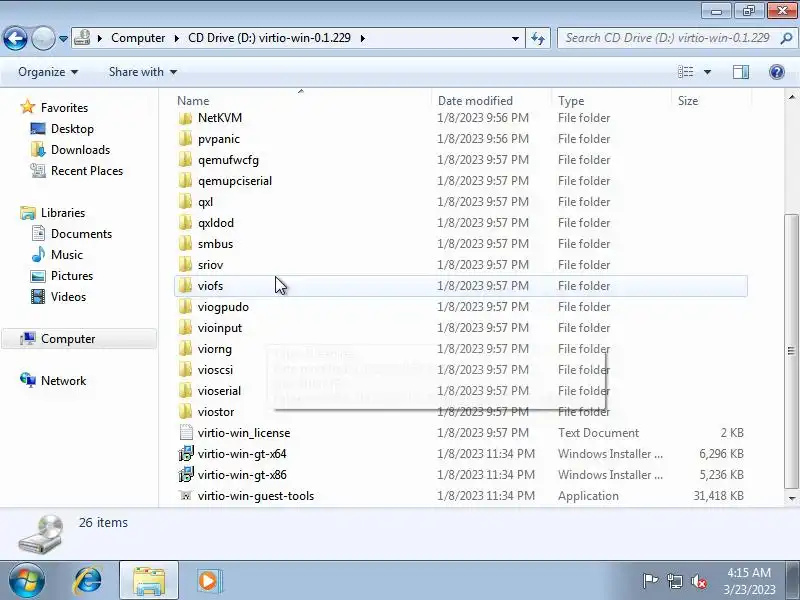This screenshot has width=800, height=600.
Task: Select the vioscsi folder icon
Action: [x=186, y=370]
